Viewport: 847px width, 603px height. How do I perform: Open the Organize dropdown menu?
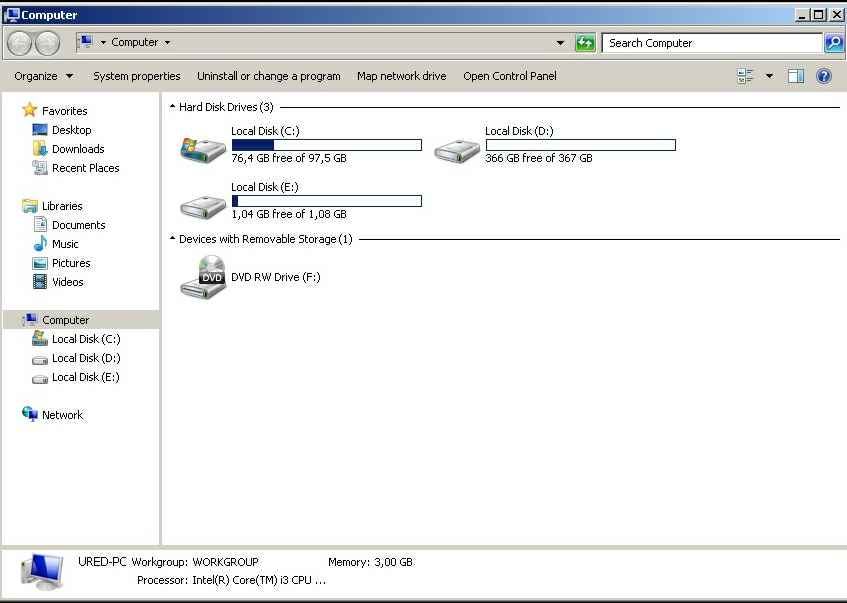[x=44, y=76]
